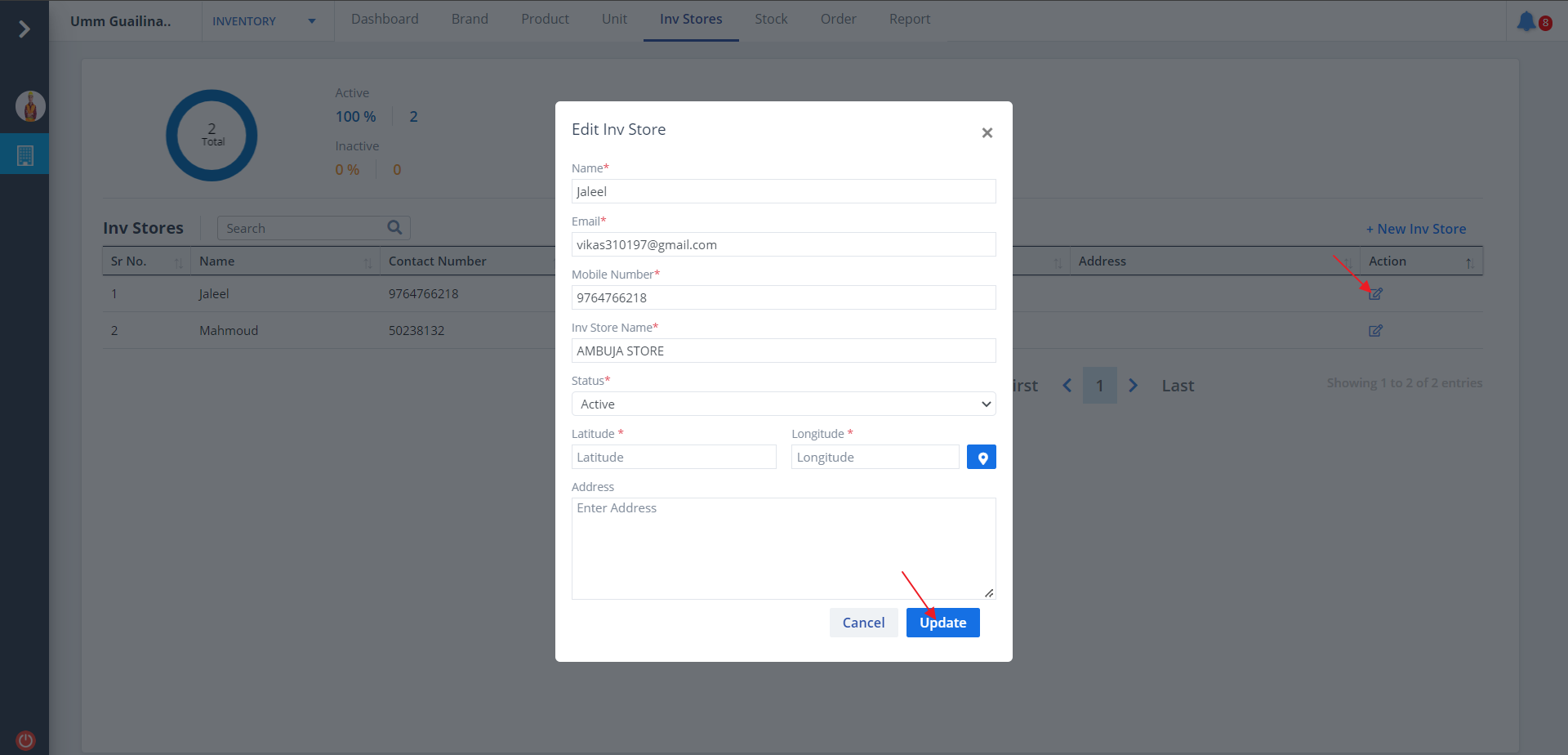The height and width of the screenshot is (755, 1568).
Task: Click the building icon in sidebar
Action: point(25,154)
